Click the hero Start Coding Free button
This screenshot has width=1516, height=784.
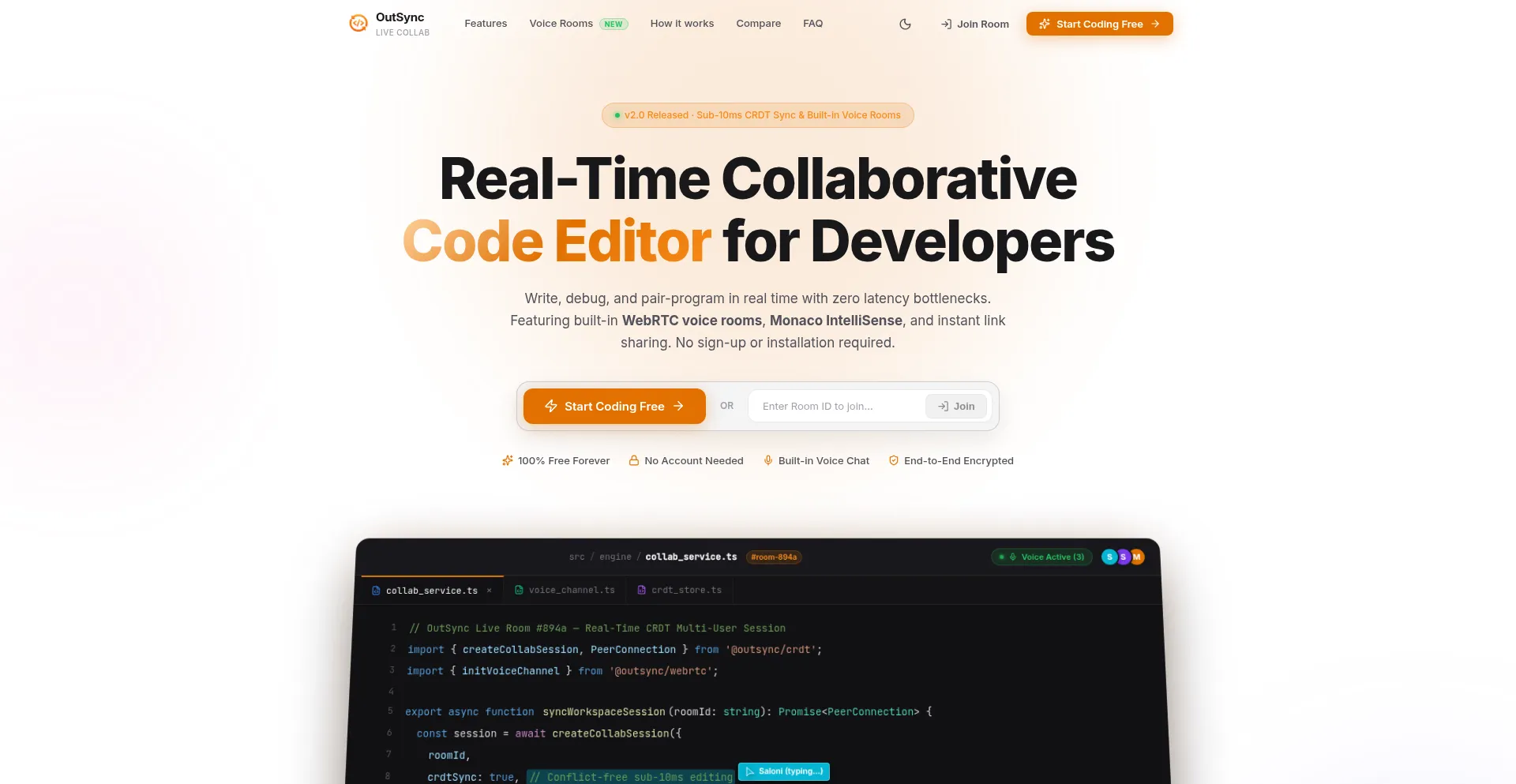(614, 406)
